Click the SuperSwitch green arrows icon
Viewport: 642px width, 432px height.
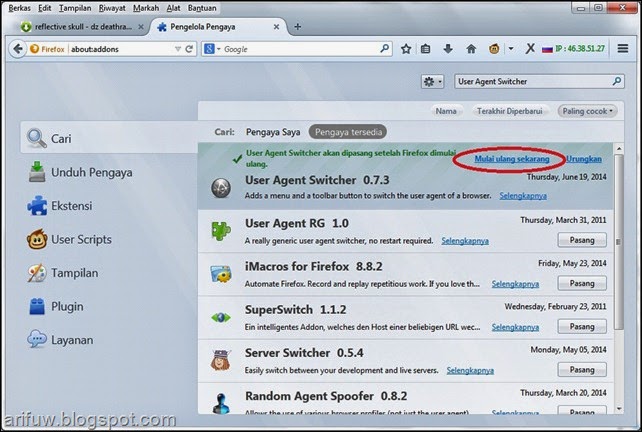click(x=221, y=317)
